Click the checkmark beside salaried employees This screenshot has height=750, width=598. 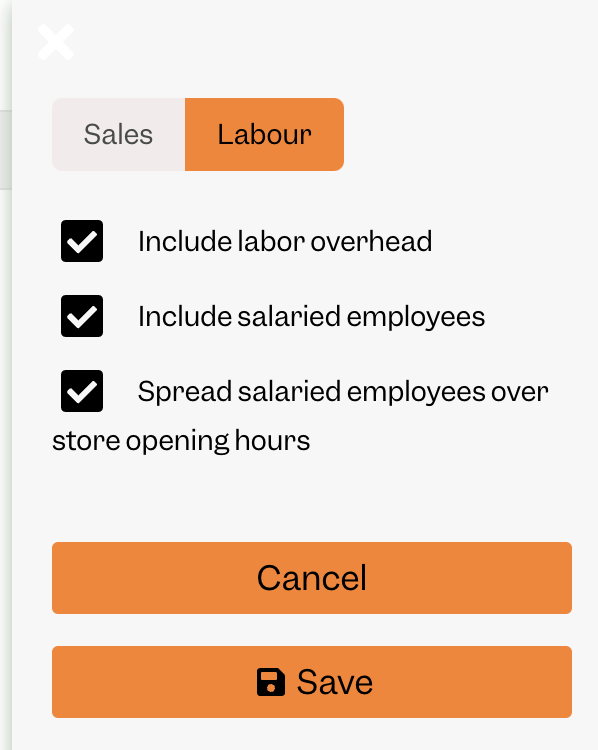[82, 317]
